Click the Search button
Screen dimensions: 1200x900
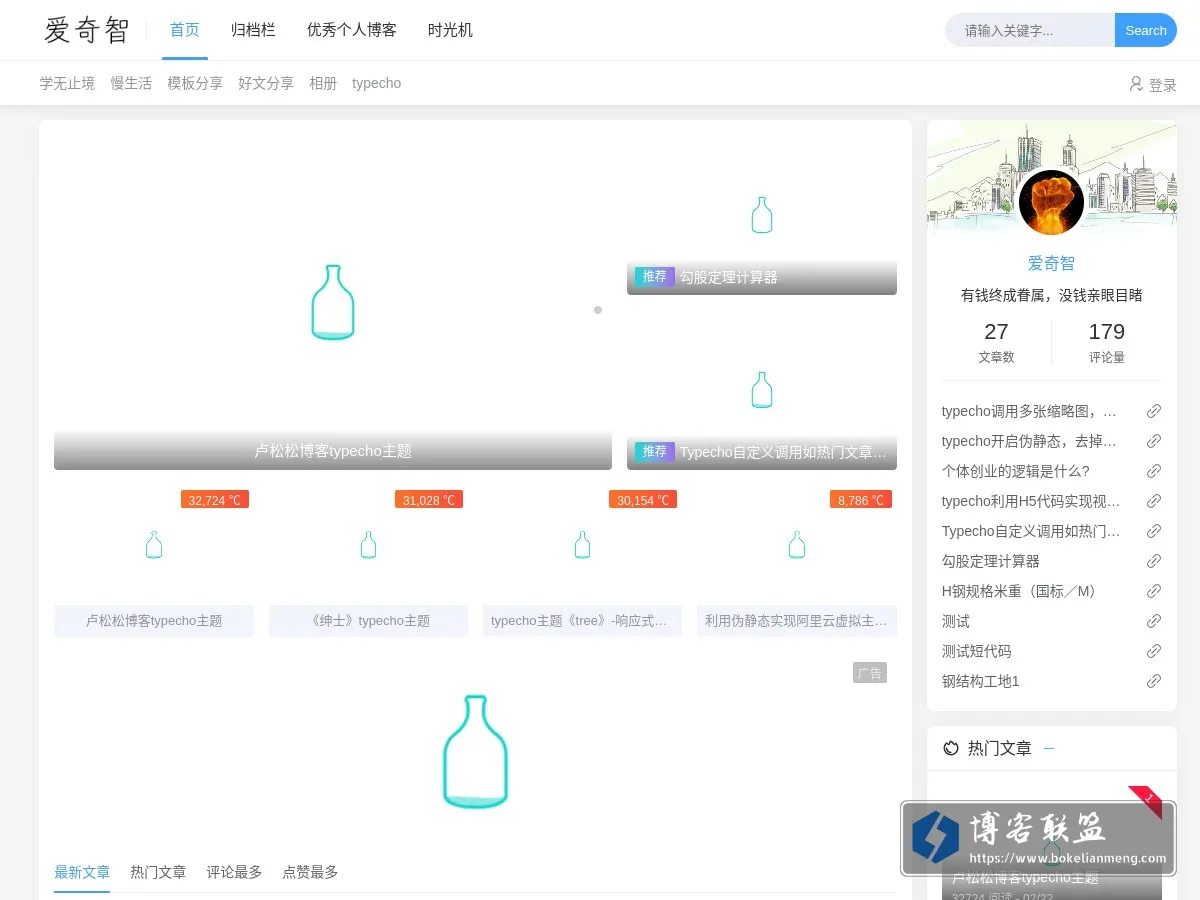(1146, 30)
